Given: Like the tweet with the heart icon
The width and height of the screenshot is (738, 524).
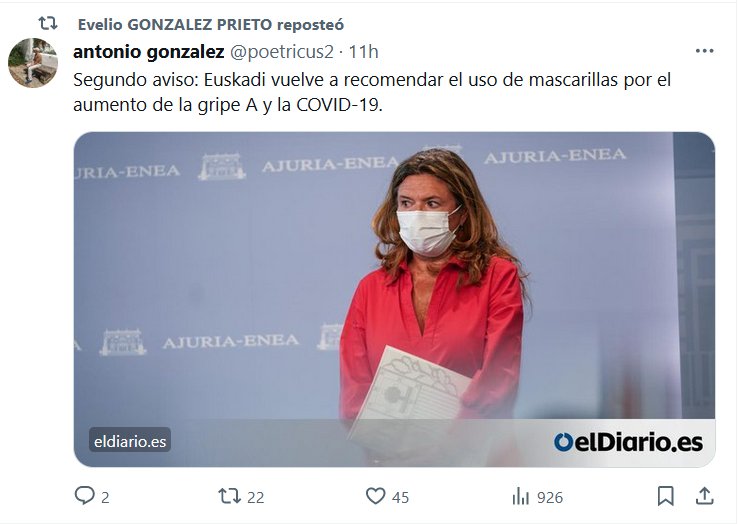Looking at the screenshot, I should coord(376,496).
